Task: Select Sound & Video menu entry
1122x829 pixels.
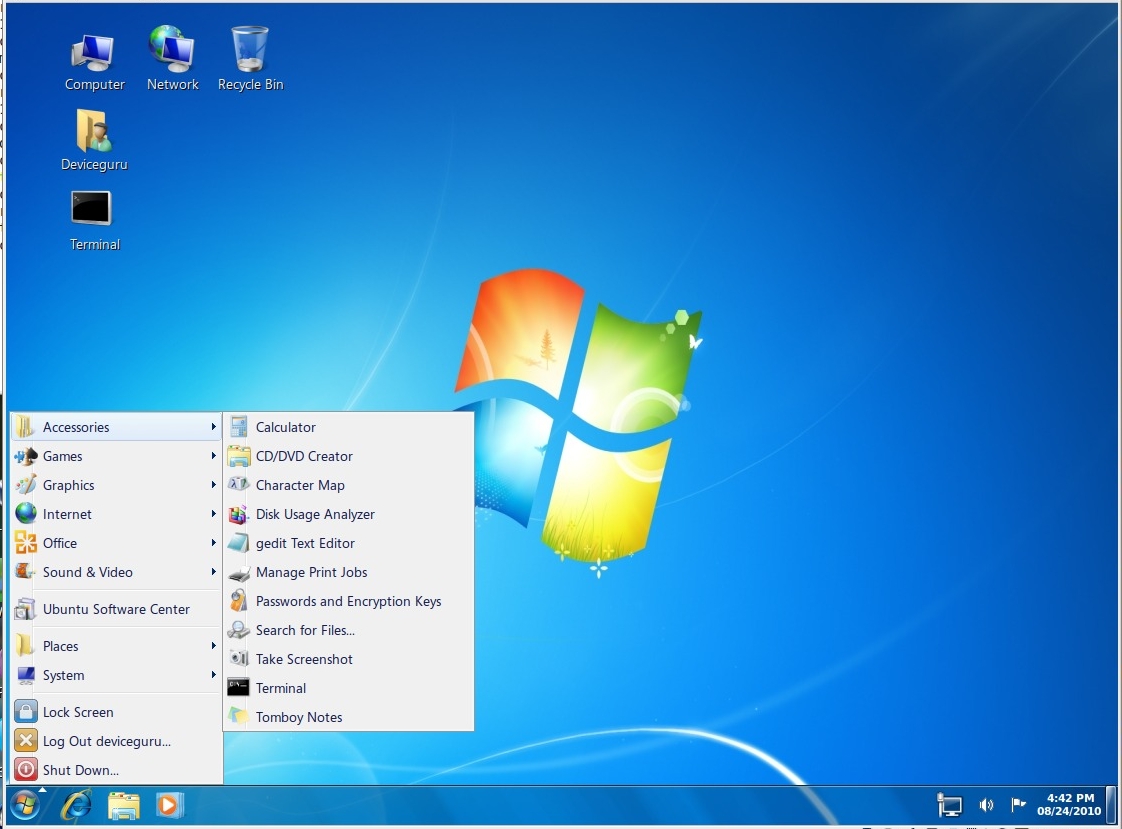Action: coord(116,572)
